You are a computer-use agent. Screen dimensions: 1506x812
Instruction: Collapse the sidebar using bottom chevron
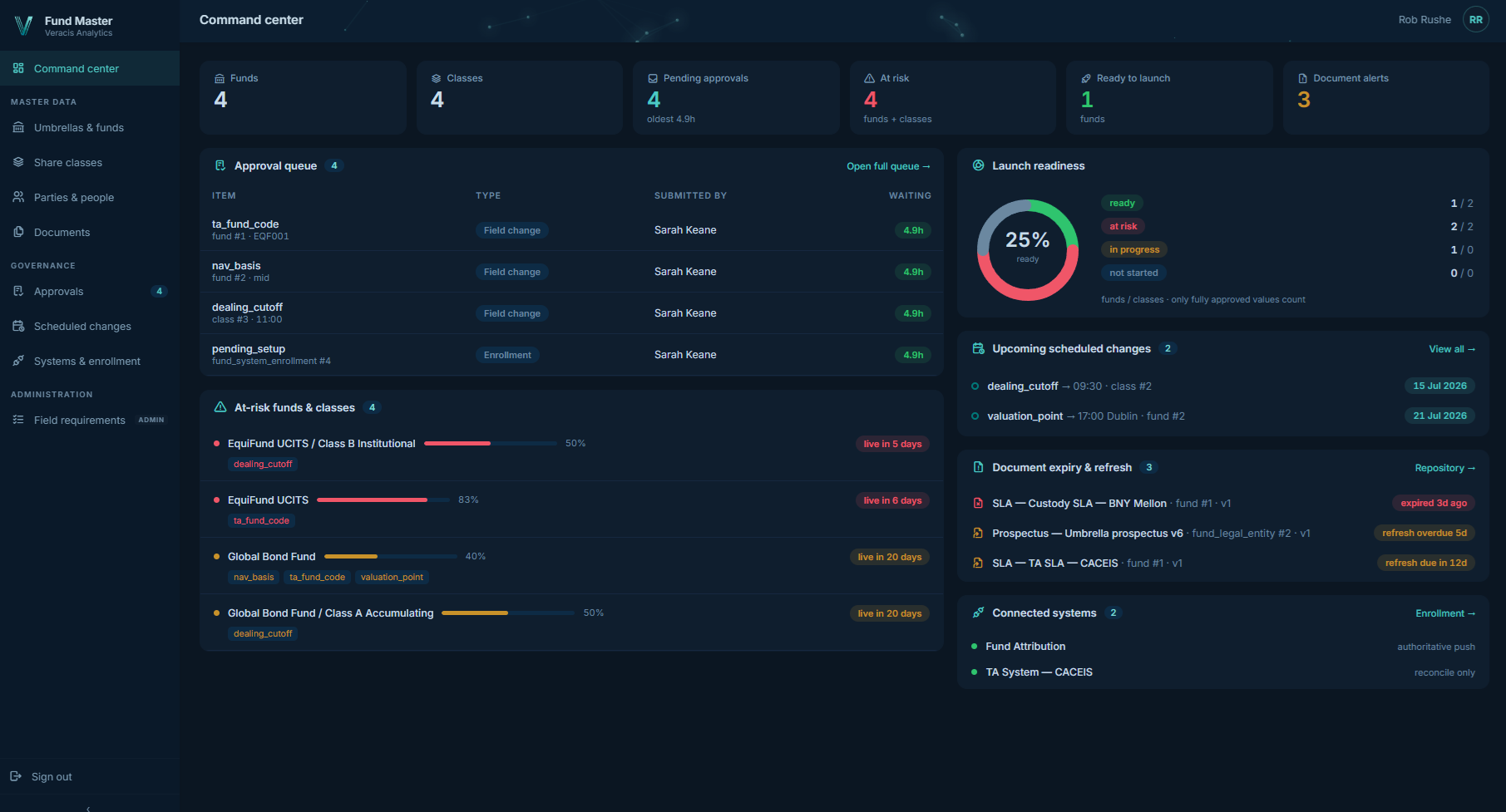pyautogui.click(x=89, y=808)
